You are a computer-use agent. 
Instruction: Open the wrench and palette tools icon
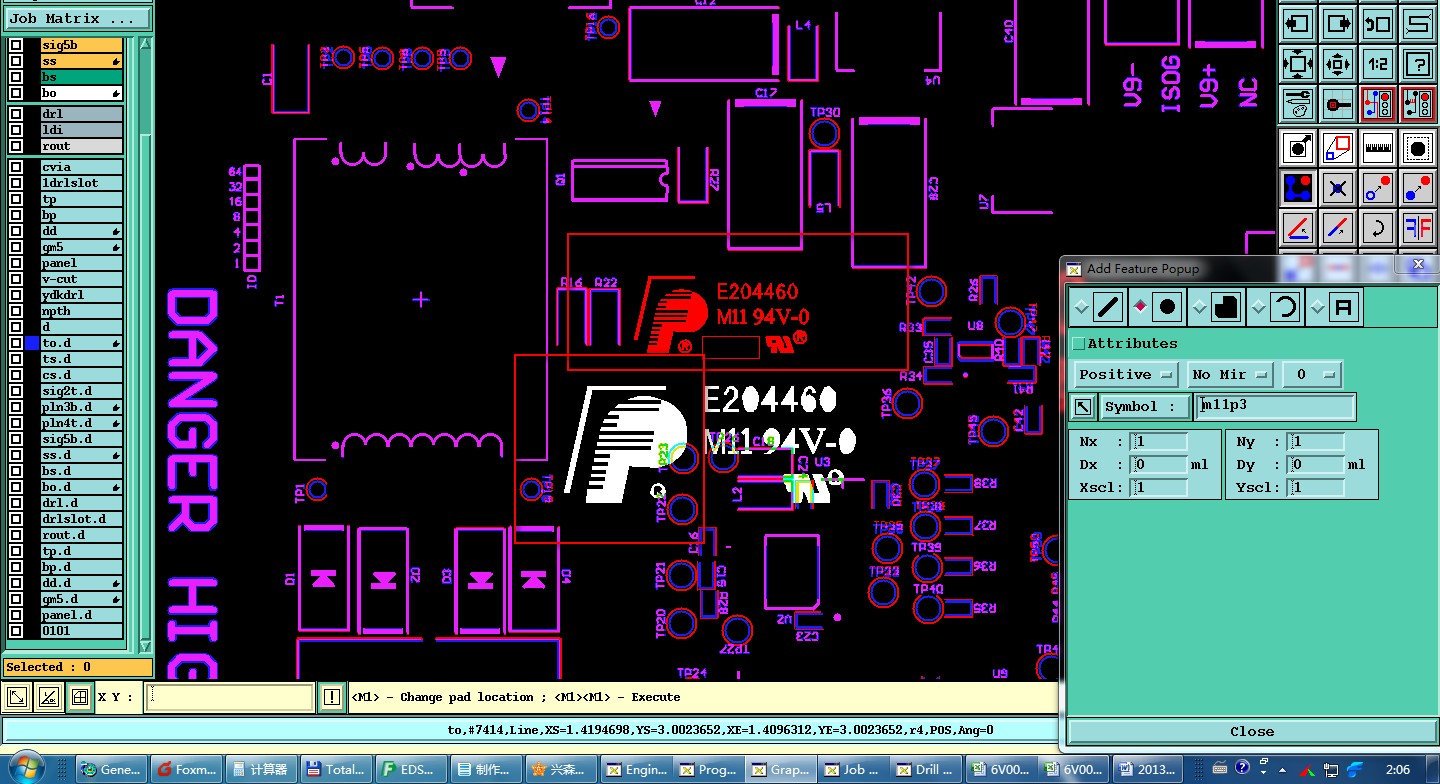coord(1297,104)
